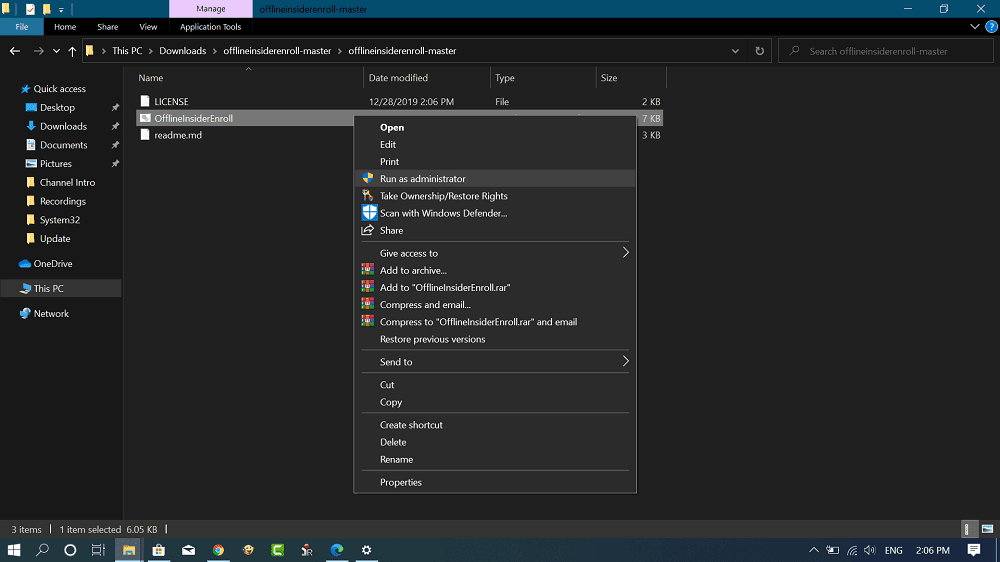1000x562 pixels.
Task: Click Downloads in the breadcrumb path
Action: tap(184, 51)
